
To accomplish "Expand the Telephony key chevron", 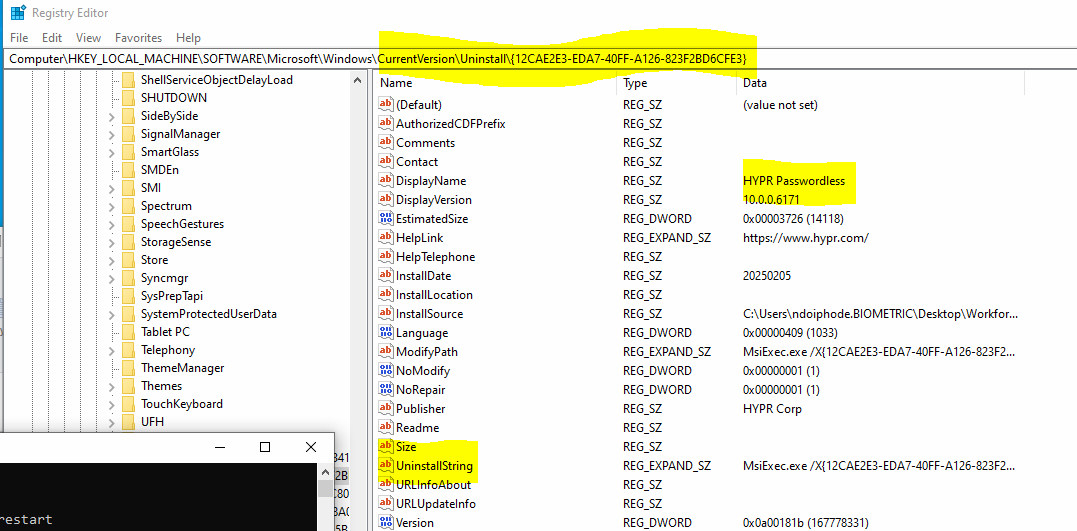I will tap(111, 350).
